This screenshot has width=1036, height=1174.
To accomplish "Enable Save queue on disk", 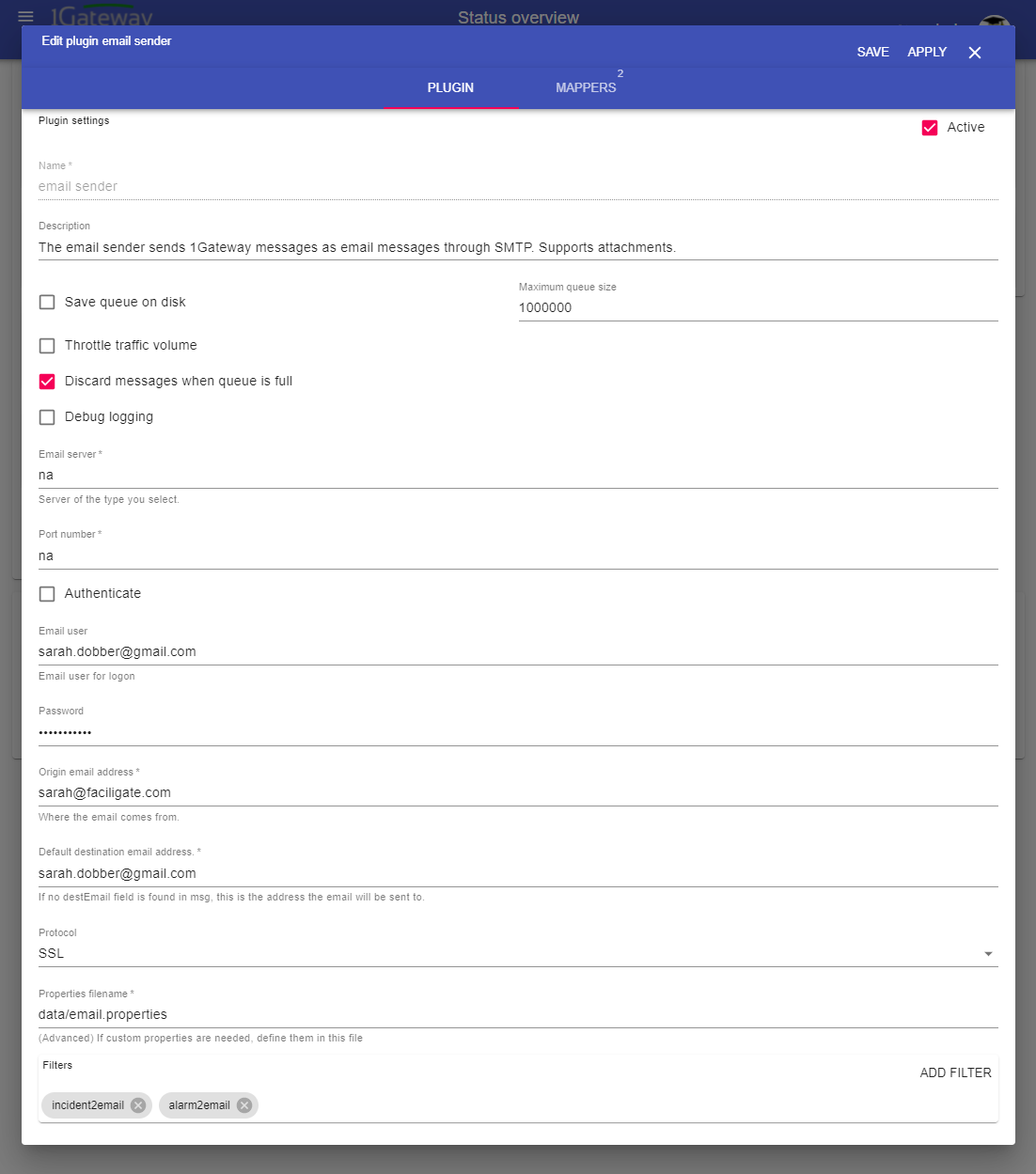I will coord(47,303).
